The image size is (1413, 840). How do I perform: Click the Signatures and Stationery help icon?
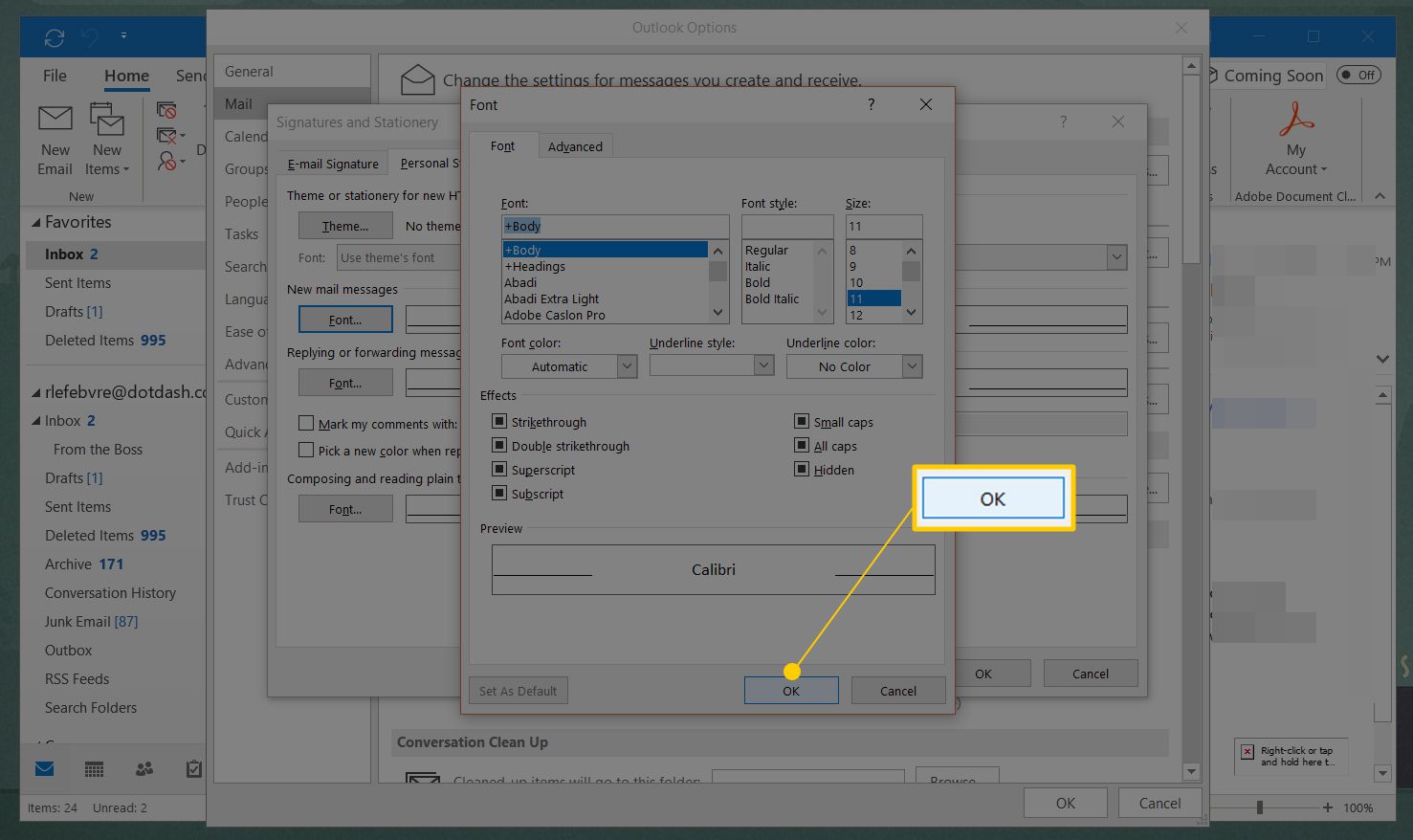pos(1063,122)
